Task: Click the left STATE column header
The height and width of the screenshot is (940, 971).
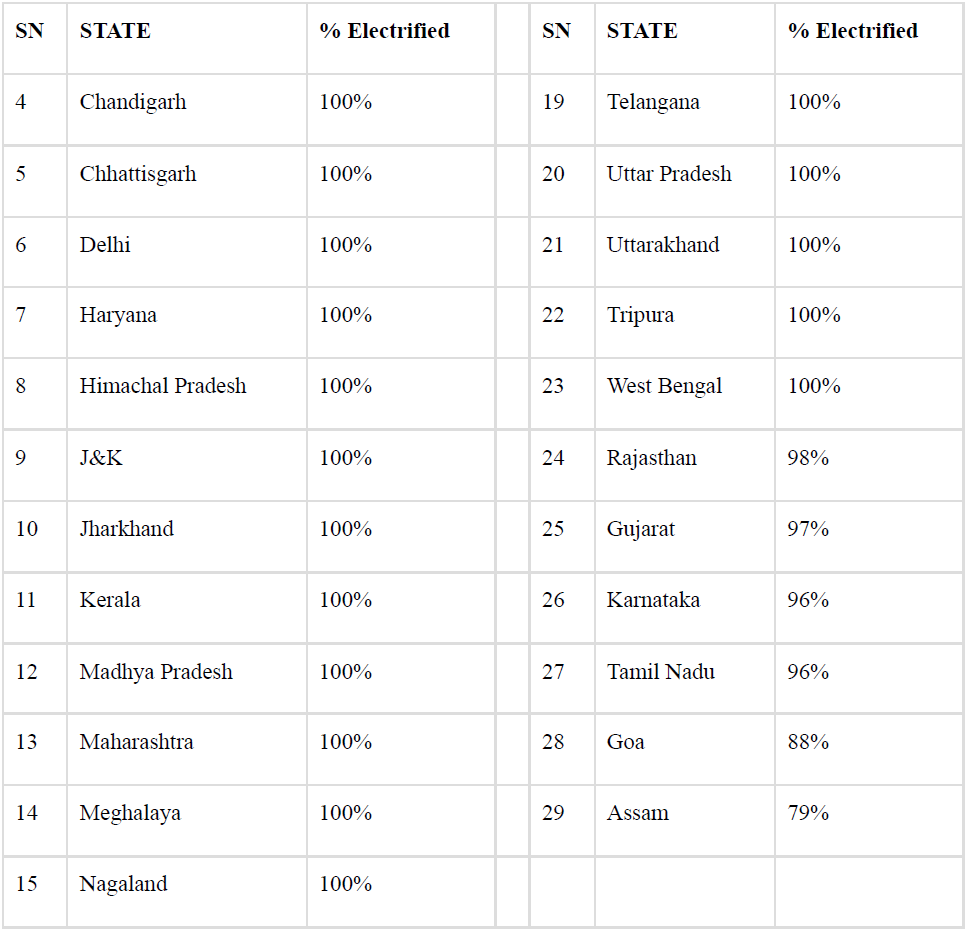Action: [115, 31]
